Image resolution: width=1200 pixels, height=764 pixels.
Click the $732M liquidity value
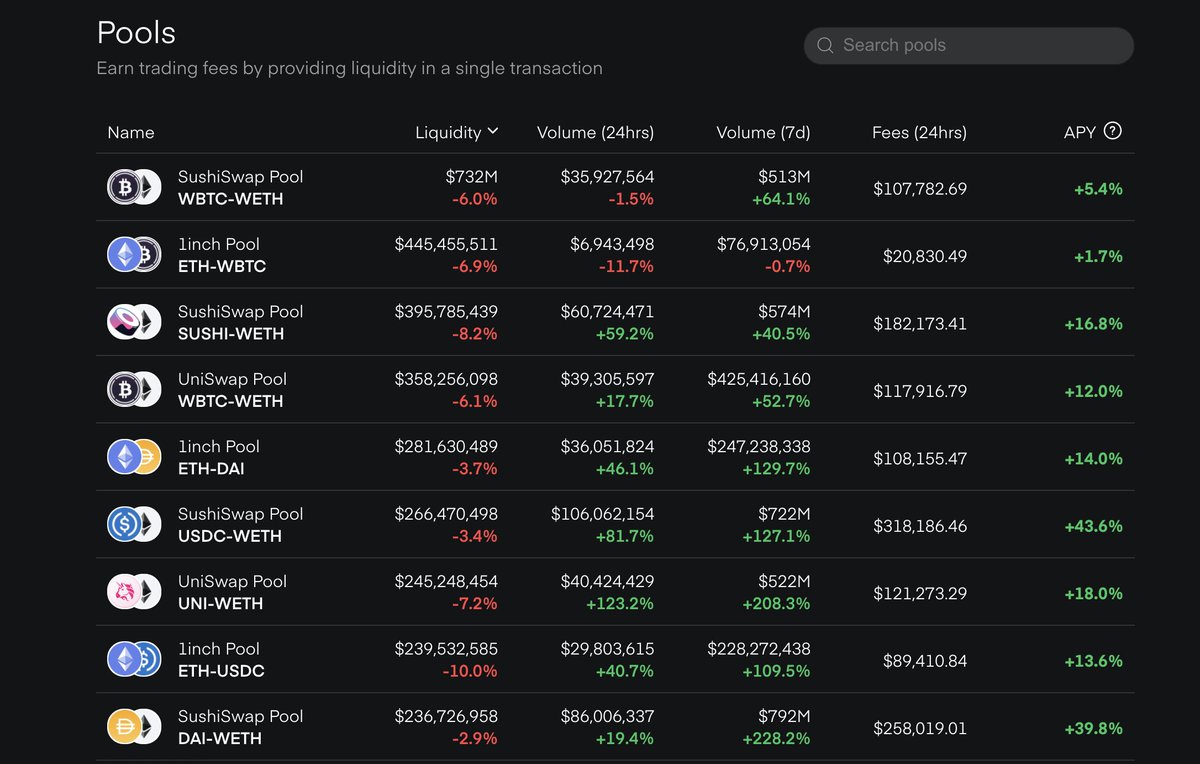471,177
